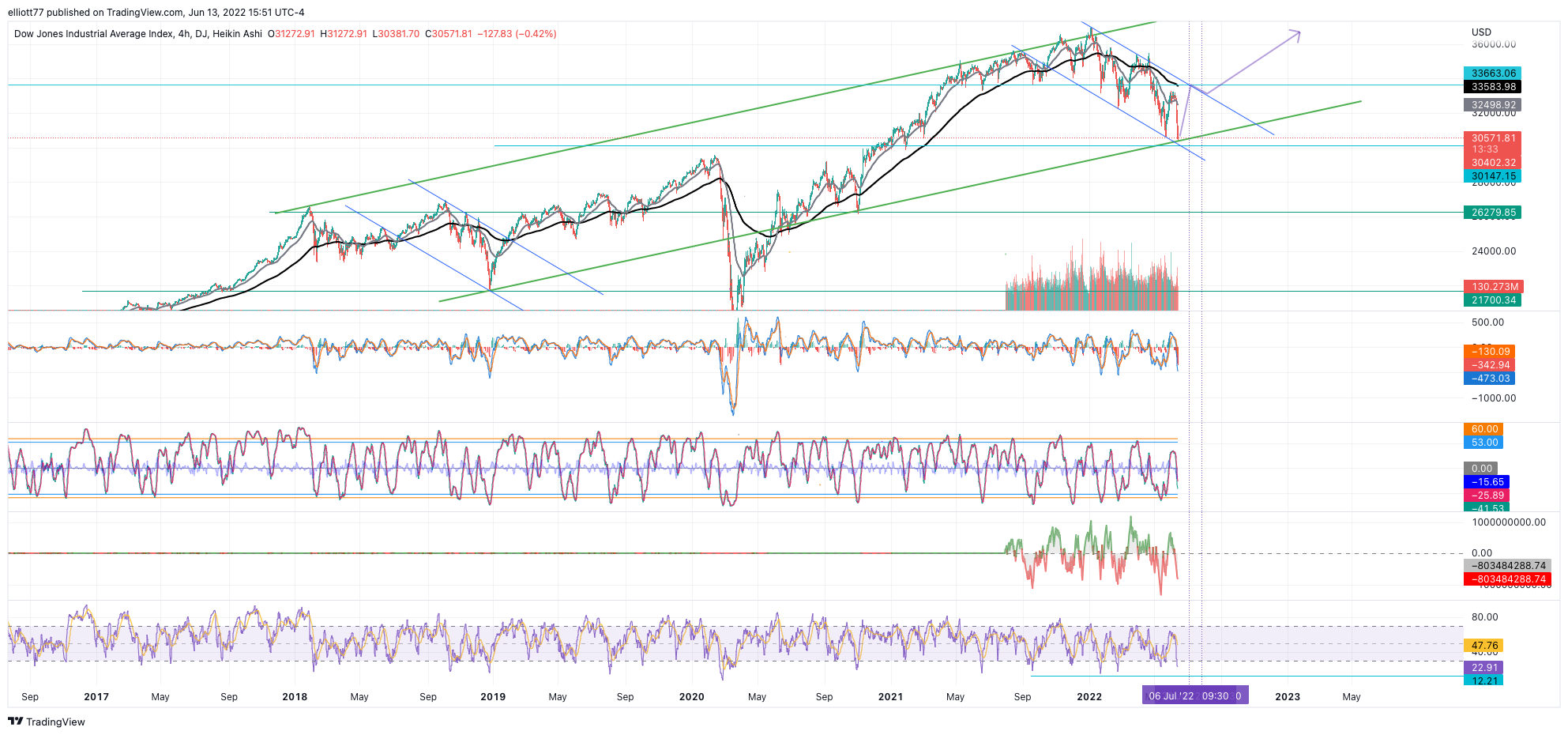
Task: Click the 30402.32 price label
Action: coord(1492,163)
